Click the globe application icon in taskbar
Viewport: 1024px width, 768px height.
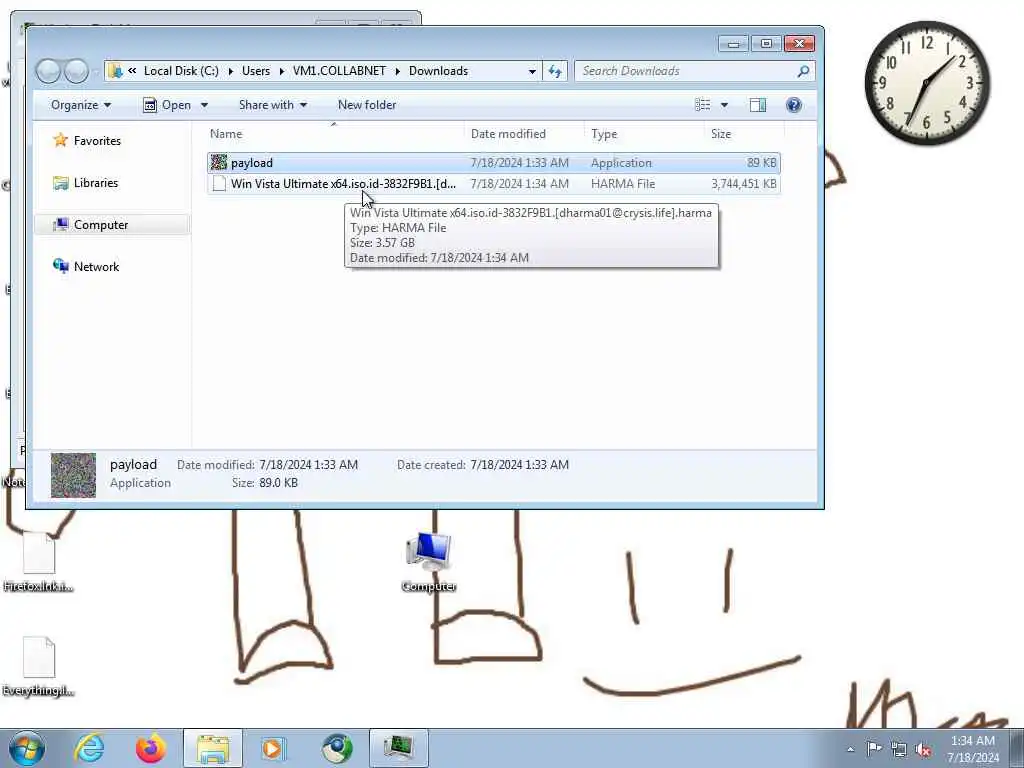click(x=336, y=748)
